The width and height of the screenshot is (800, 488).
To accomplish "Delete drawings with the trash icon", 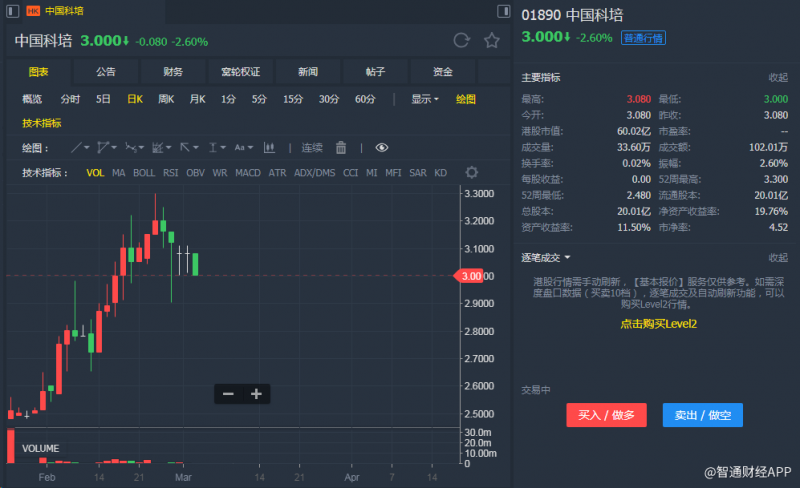I will (341, 148).
